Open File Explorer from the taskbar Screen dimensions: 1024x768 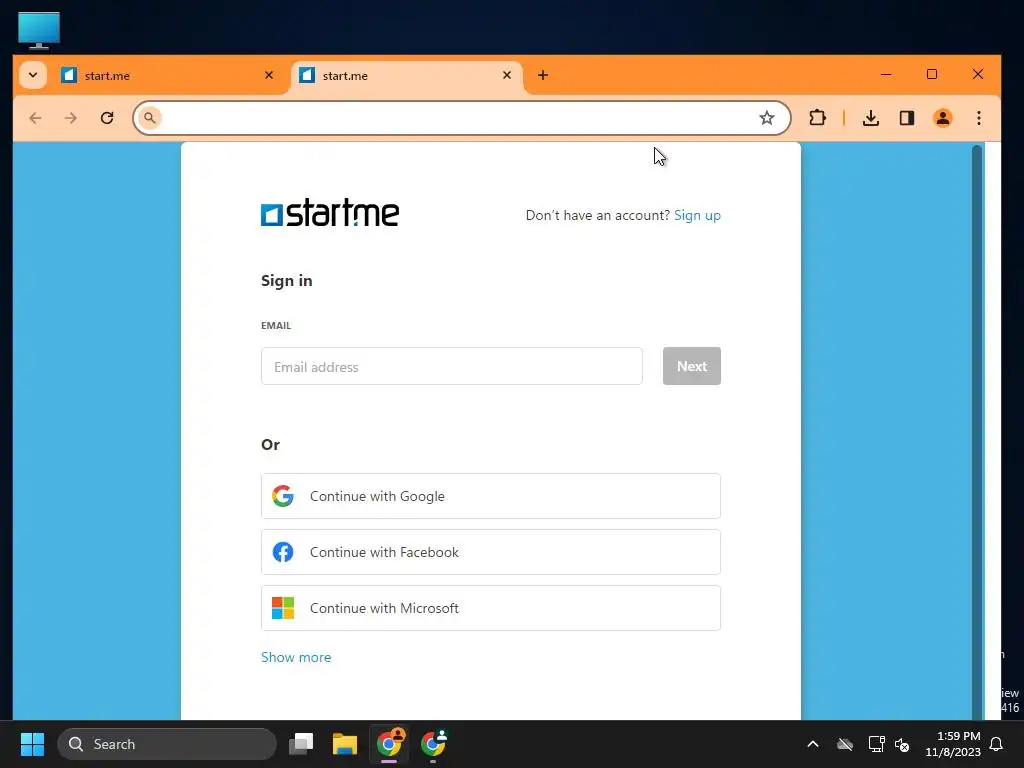click(344, 744)
